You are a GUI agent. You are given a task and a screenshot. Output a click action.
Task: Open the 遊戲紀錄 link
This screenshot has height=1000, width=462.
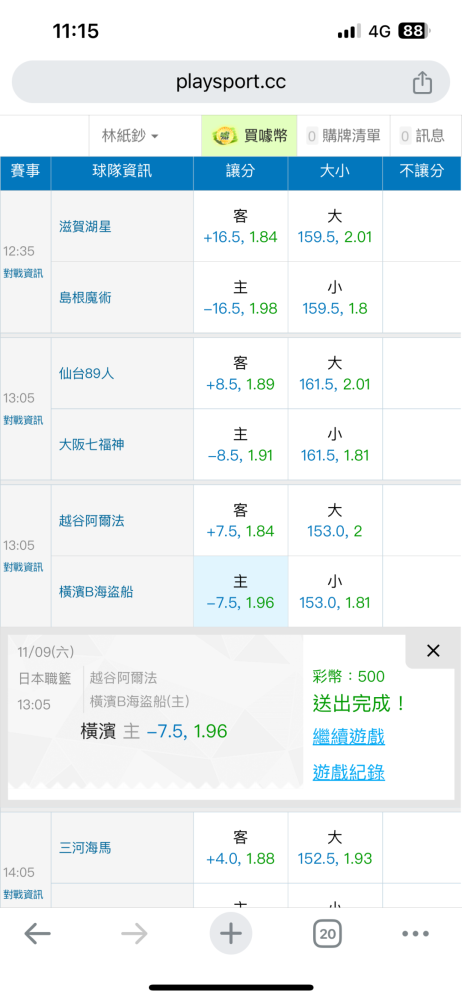tap(349, 772)
